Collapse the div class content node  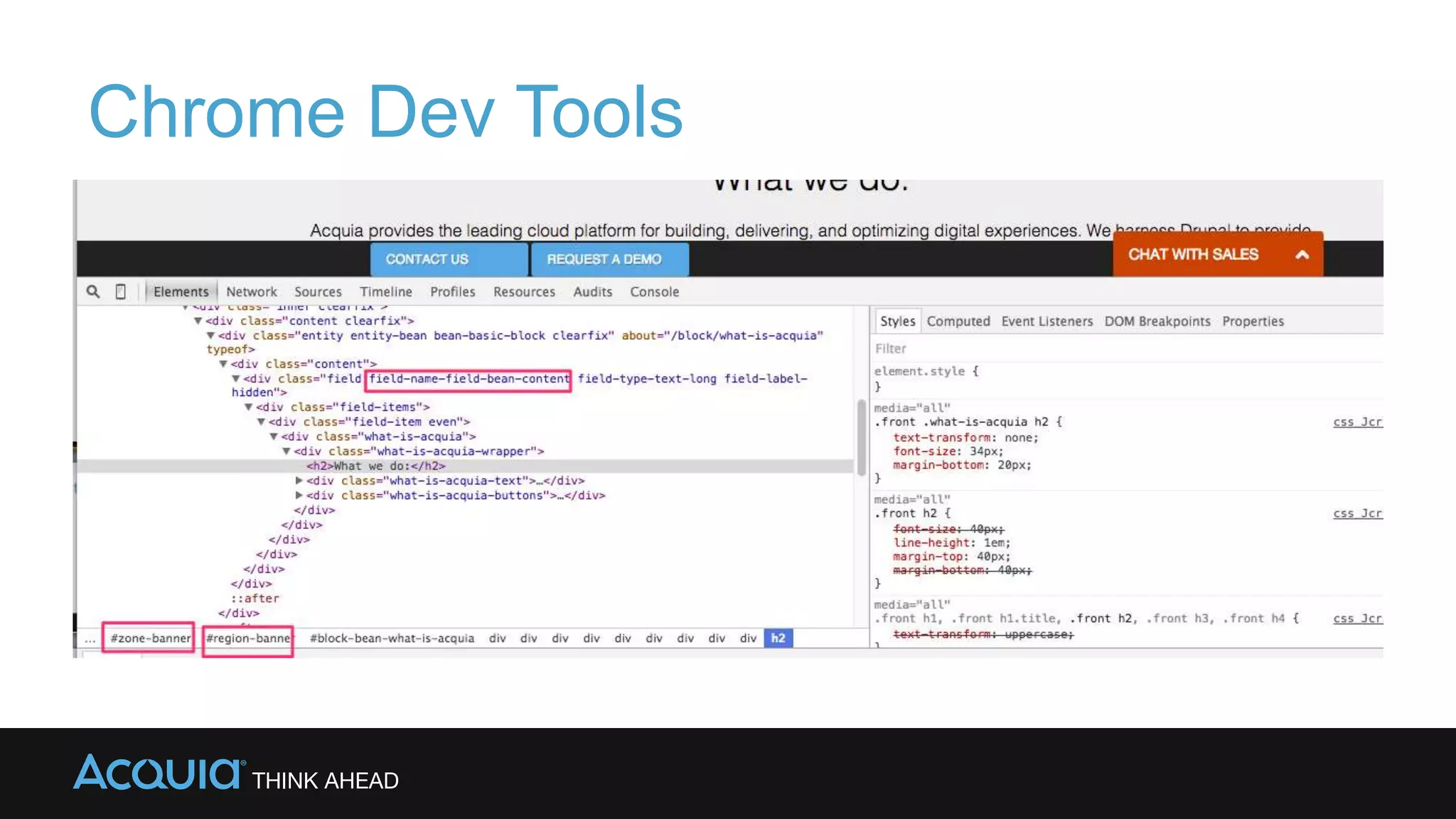tap(223, 364)
